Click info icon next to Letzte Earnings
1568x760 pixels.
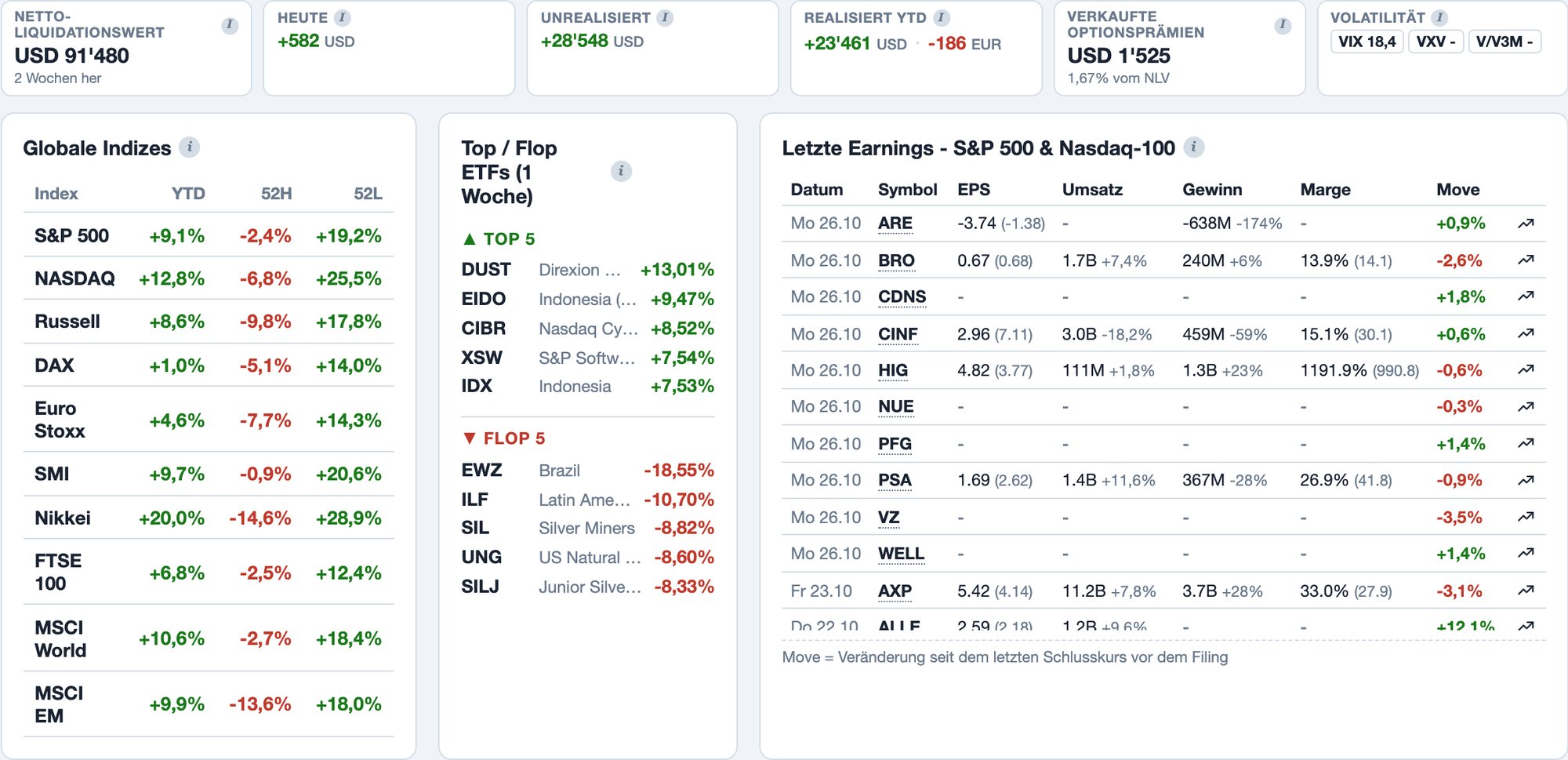[x=1193, y=147]
